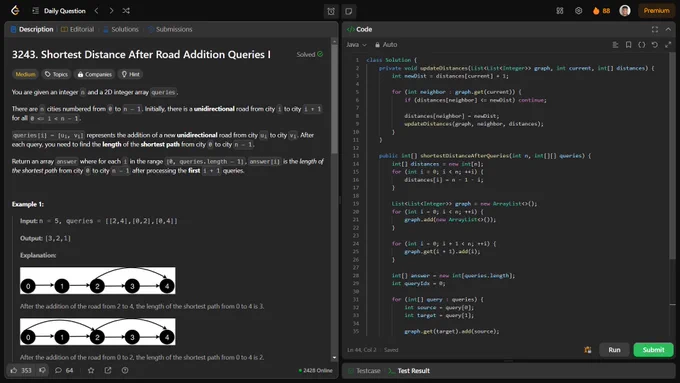Collapse the Code panel chevron
Image resolution: width=680 pixels, height=383 pixels.
click(x=668, y=29)
